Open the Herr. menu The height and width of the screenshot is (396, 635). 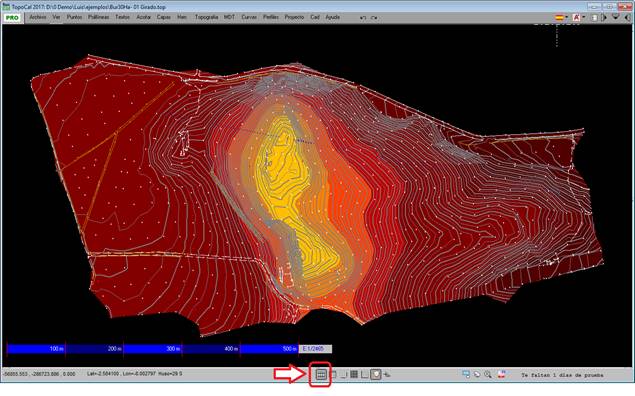point(182,17)
